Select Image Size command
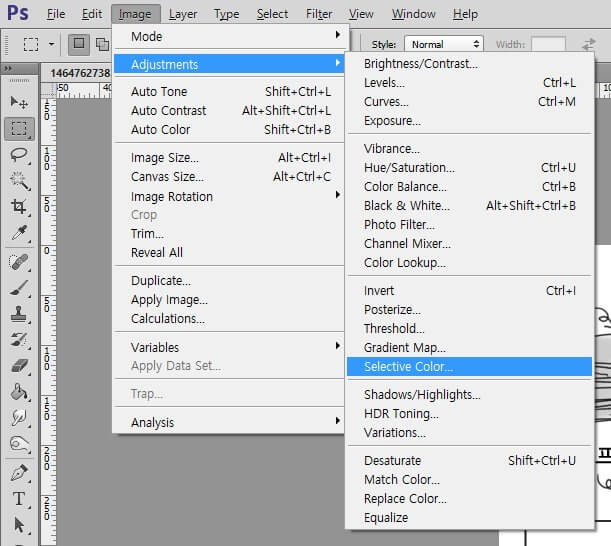Viewport: 611px width, 546px height. pos(230,157)
